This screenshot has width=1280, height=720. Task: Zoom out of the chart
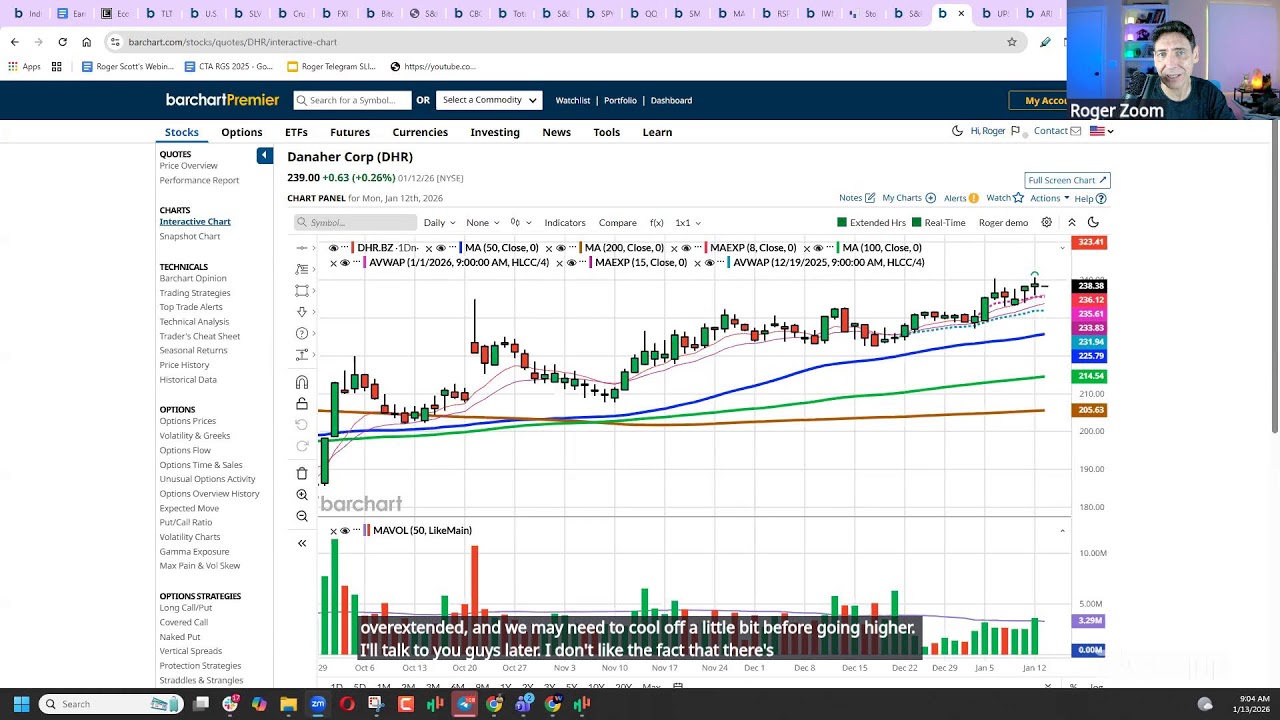click(302, 516)
